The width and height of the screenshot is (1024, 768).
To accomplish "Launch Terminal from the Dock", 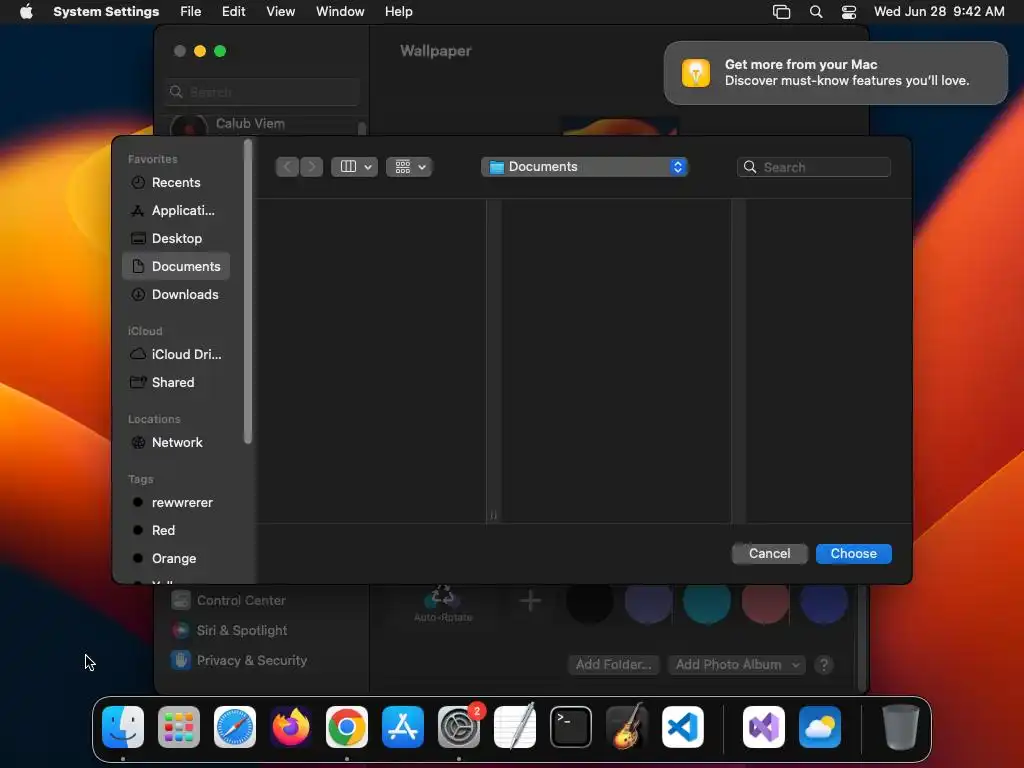I will 571,727.
